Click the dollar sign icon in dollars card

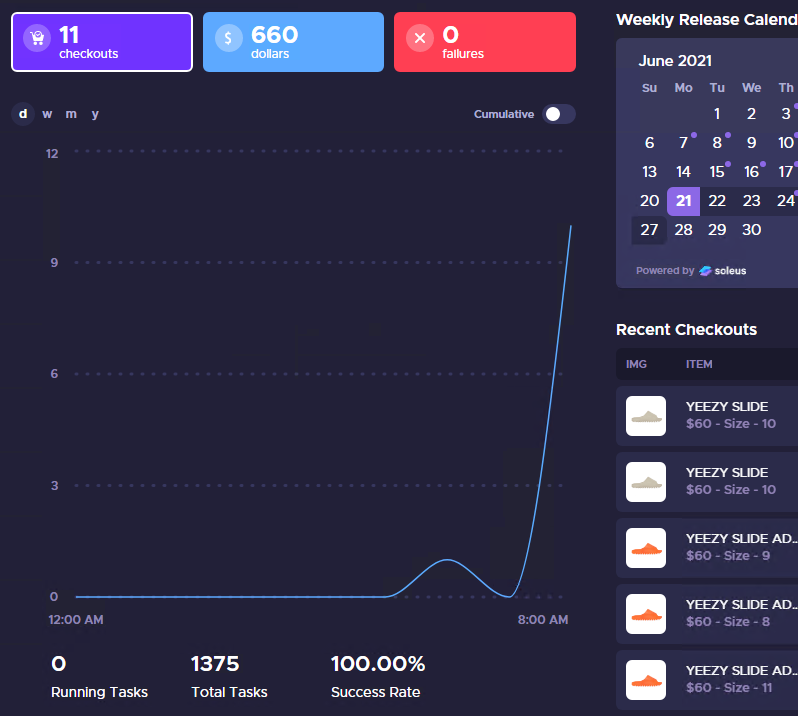[x=229, y=38]
